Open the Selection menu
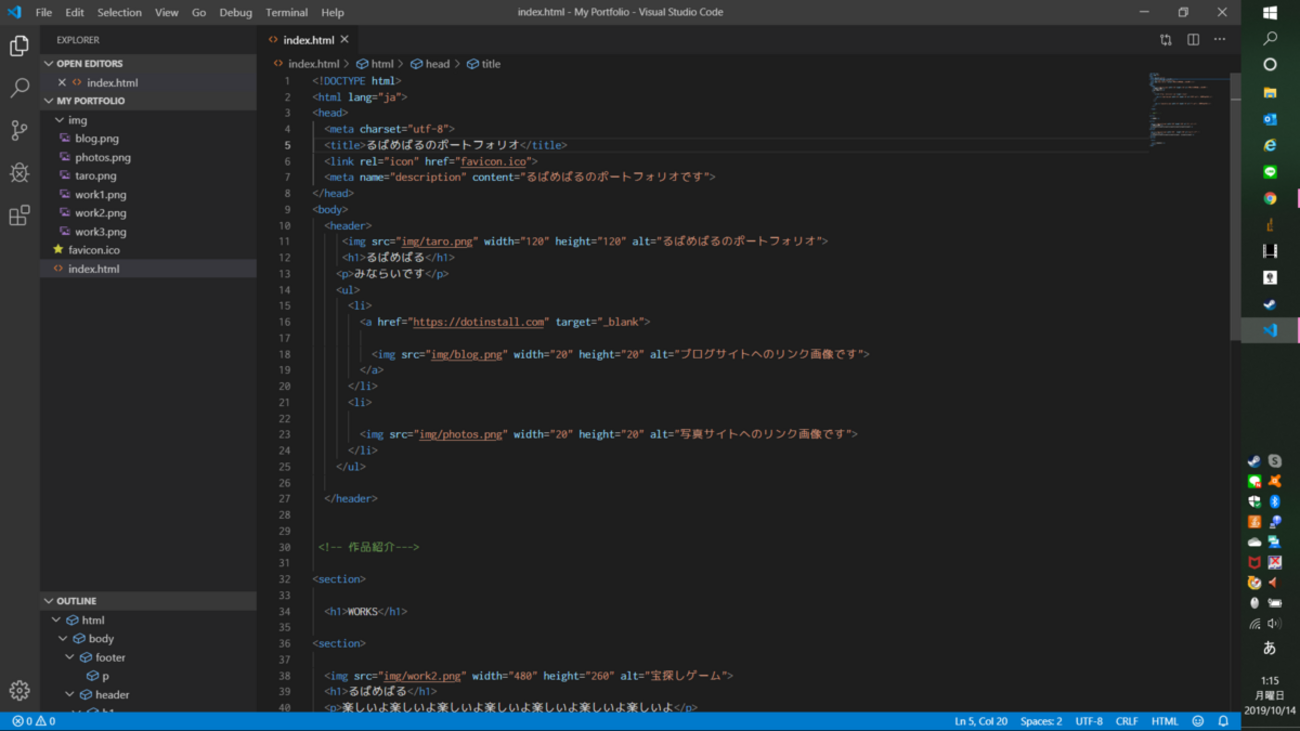The image size is (1300, 731). [x=119, y=12]
